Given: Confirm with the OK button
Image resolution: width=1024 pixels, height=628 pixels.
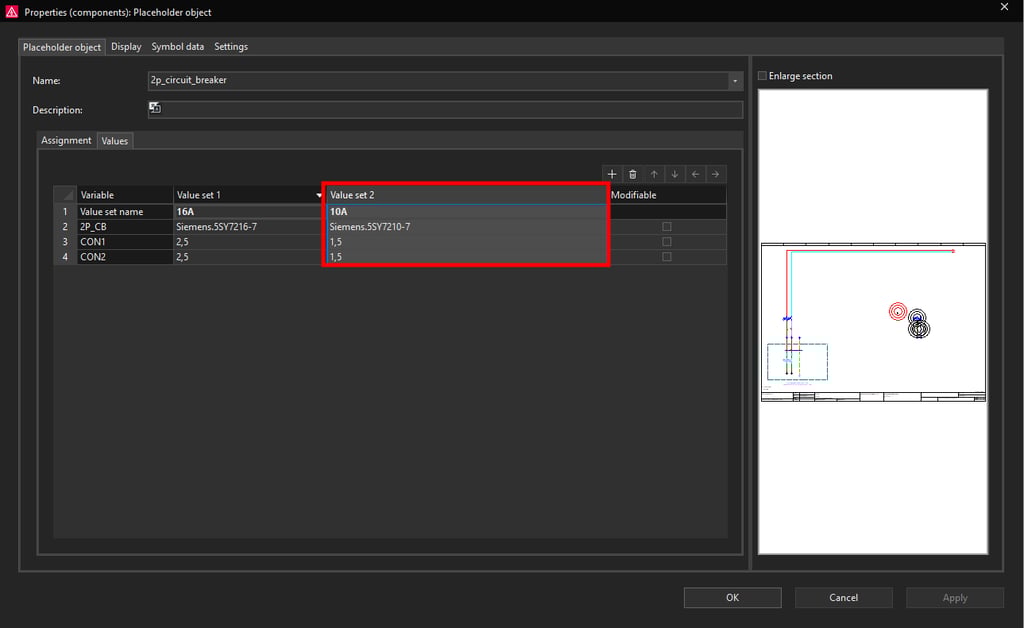Looking at the screenshot, I should click(x=733, y=597).
